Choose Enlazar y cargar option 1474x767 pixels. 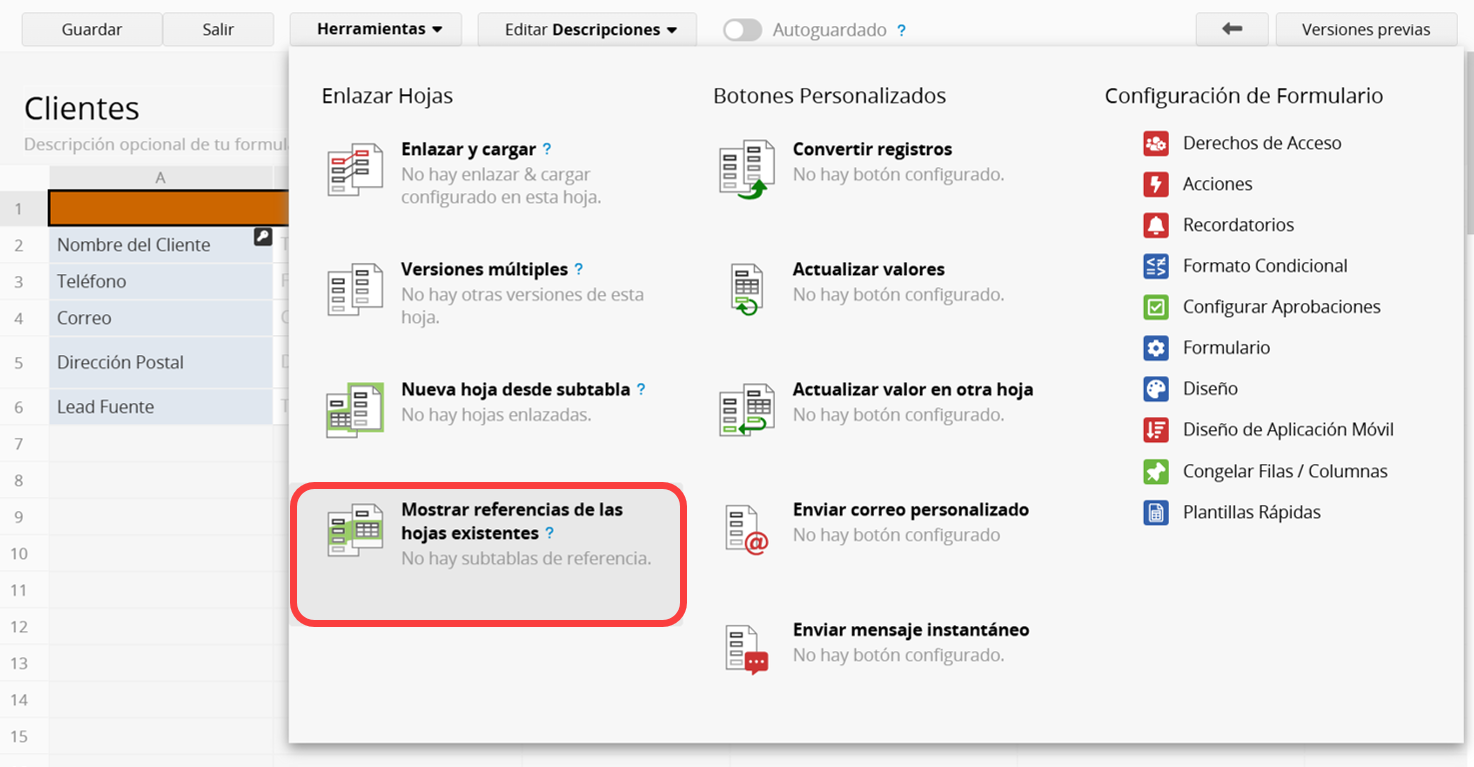click(468, 149)
